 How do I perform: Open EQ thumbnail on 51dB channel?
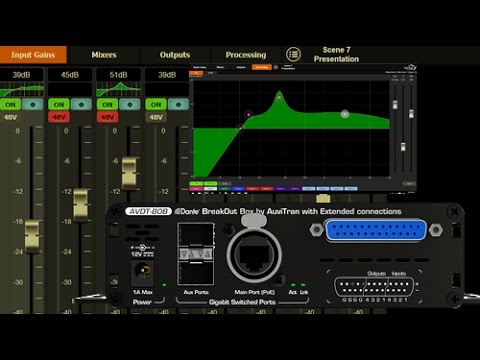tap(118, 89)
